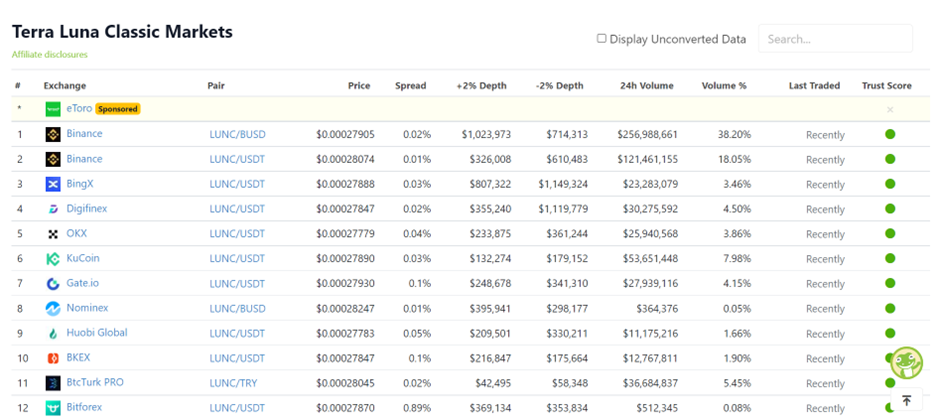
Task: Click the BKEX logo icon
Action: (53, 358)
